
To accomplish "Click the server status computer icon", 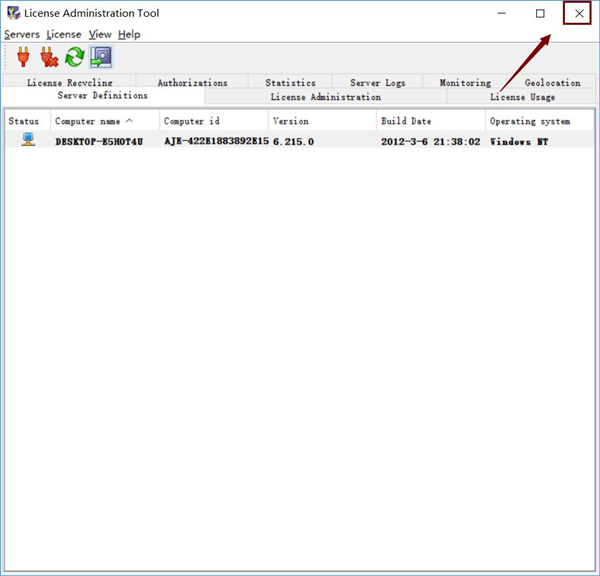I will pos(28,139).
